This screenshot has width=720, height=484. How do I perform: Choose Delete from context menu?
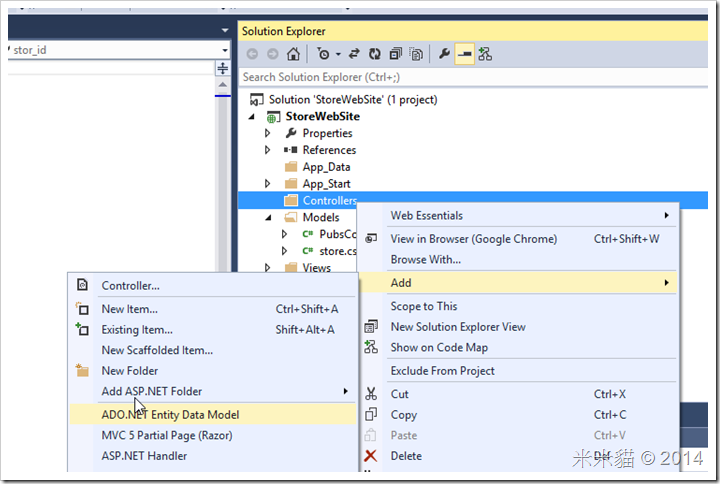pos(518,456)
